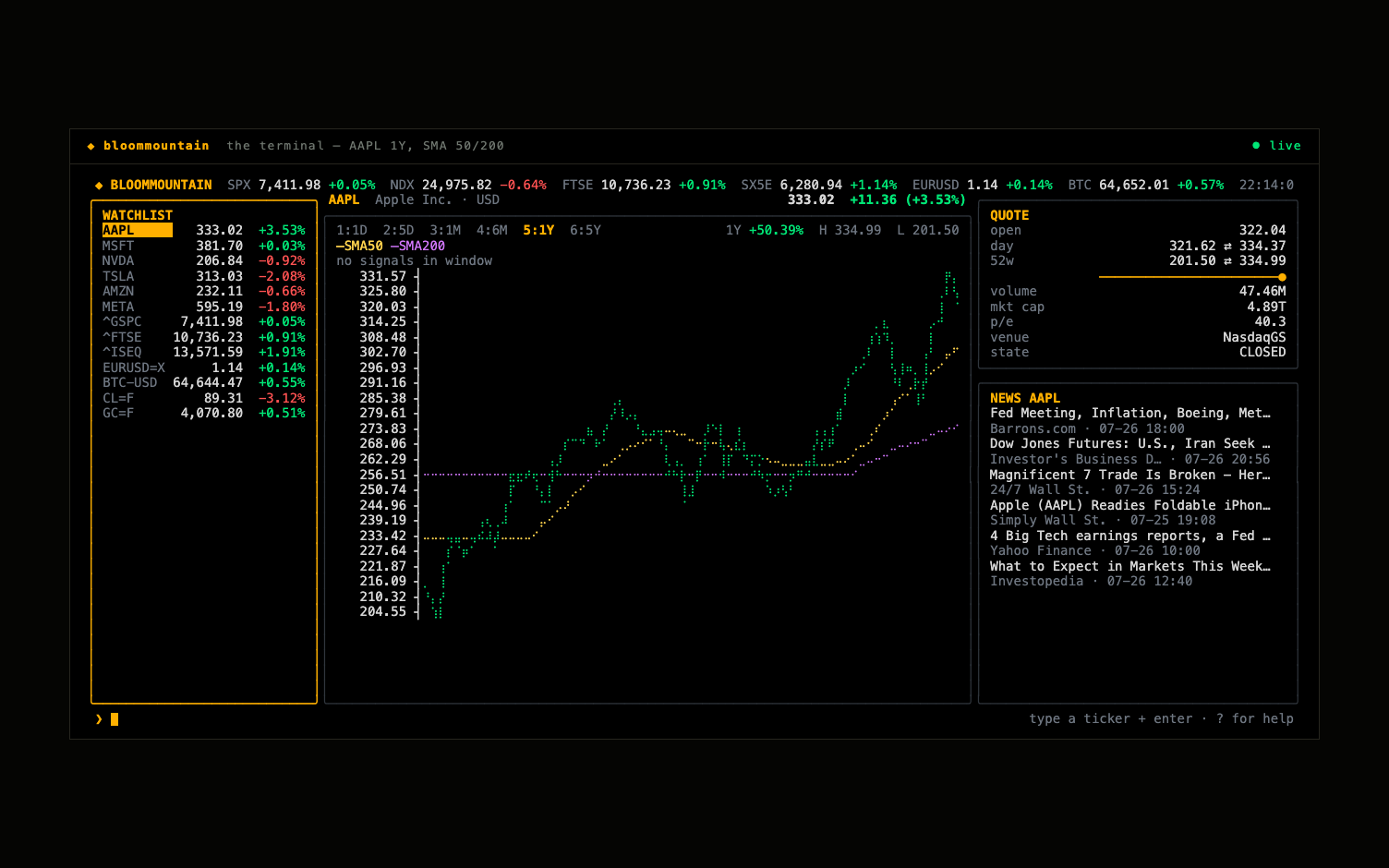Choose META from watchlist
This screenshot has width=1389, height=868.
tap(204, 307)
